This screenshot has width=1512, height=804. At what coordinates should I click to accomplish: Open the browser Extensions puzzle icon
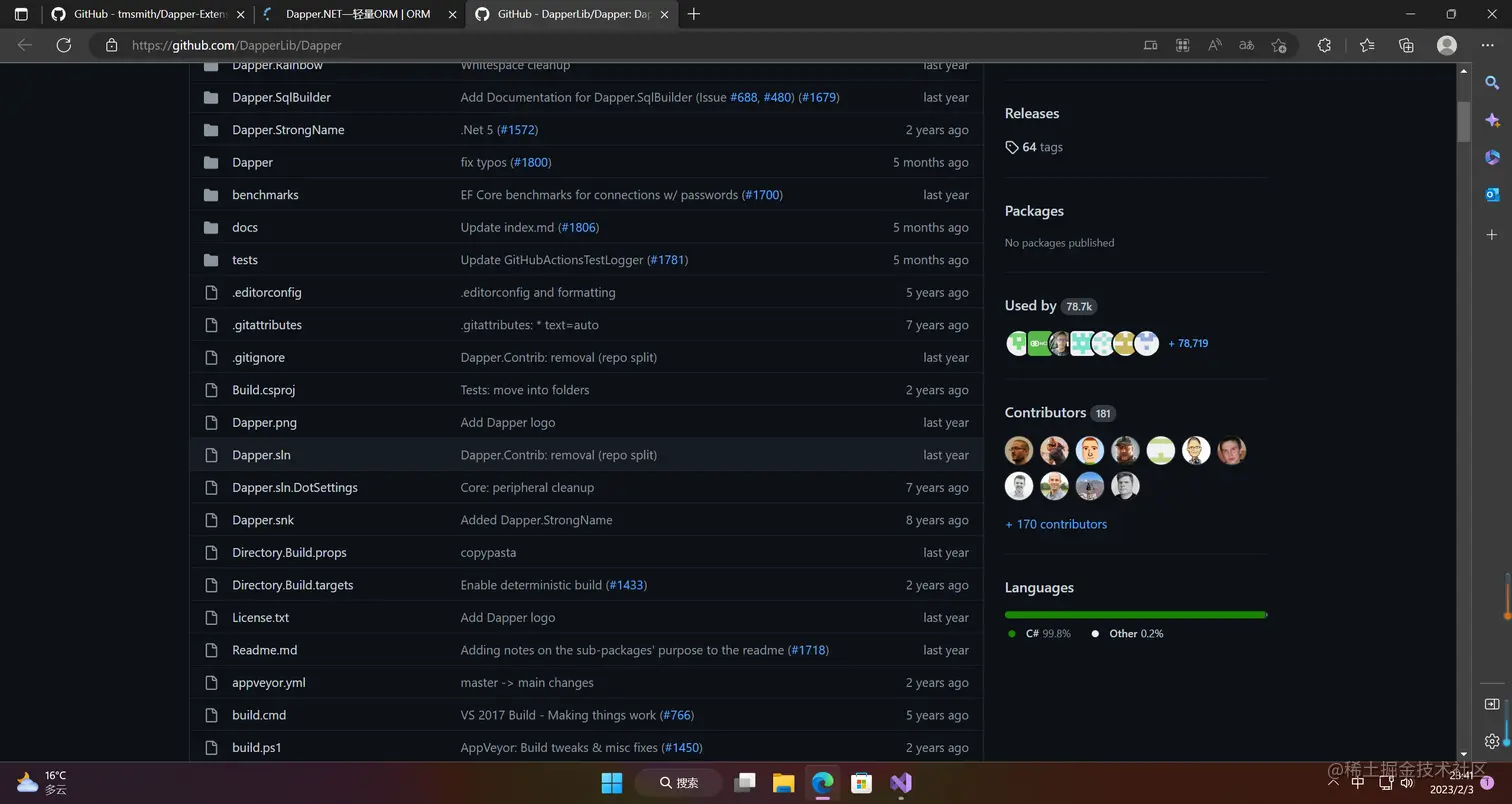pyautogui.click(x=1324, y=45)
